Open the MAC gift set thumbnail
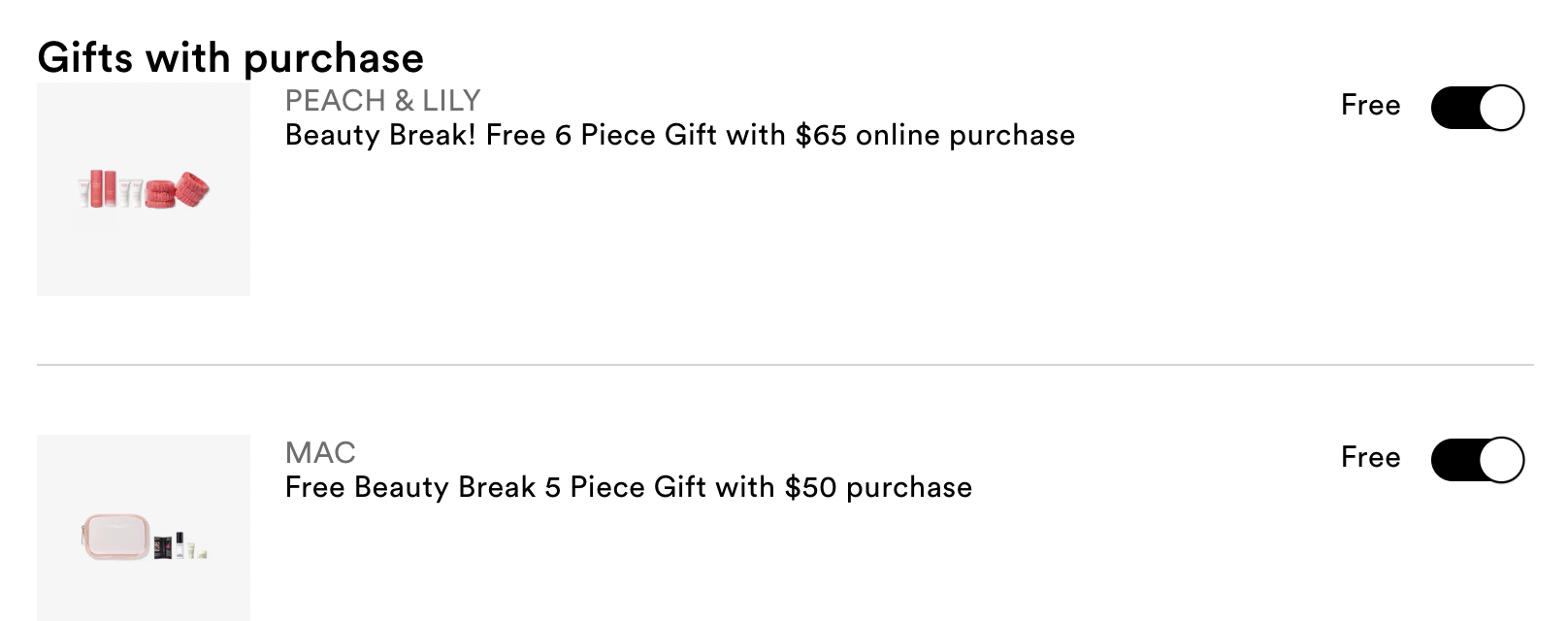Screen dimensions: 1568x621 pyautogui.click(x=144, y=528)
